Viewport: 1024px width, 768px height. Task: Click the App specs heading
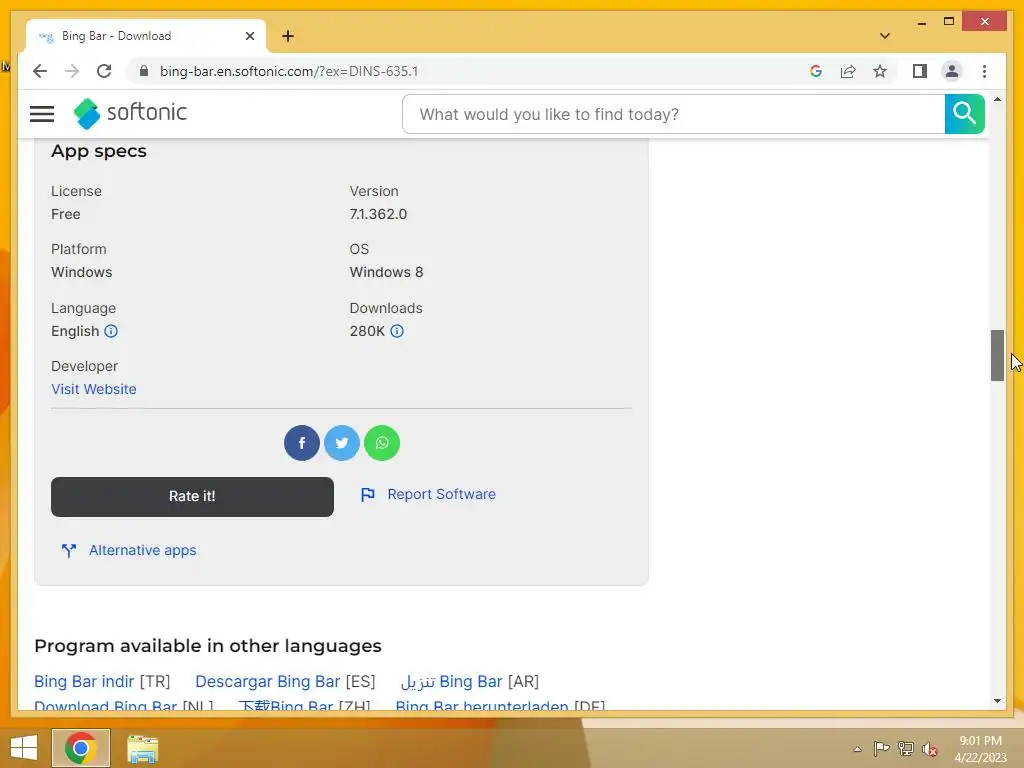pos(99,151)
